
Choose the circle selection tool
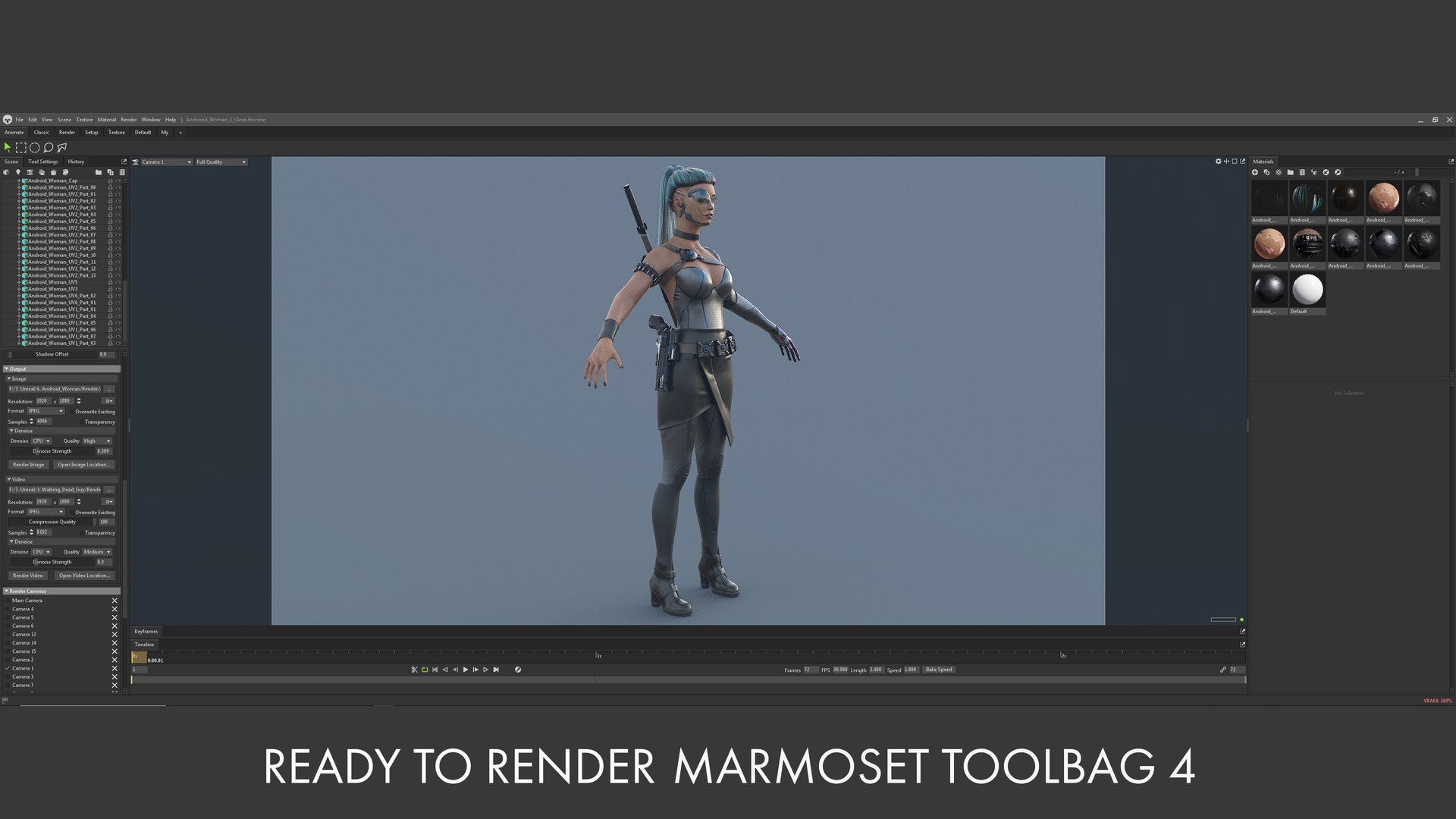click(34, 148)
